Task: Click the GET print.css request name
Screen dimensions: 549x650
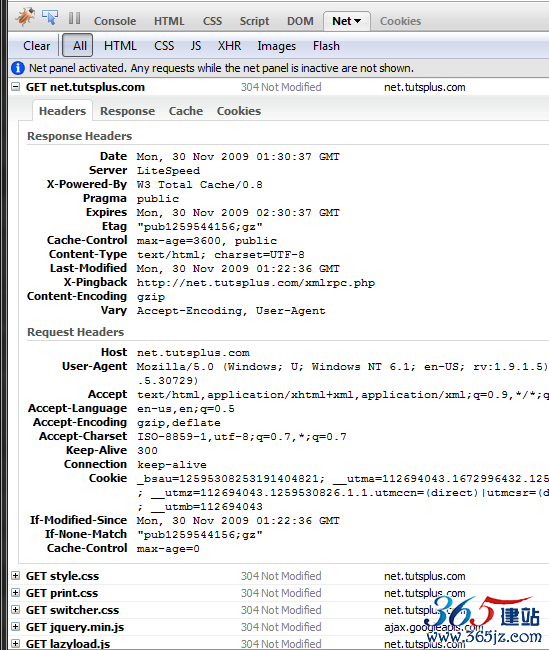Action: click(62, 593)
